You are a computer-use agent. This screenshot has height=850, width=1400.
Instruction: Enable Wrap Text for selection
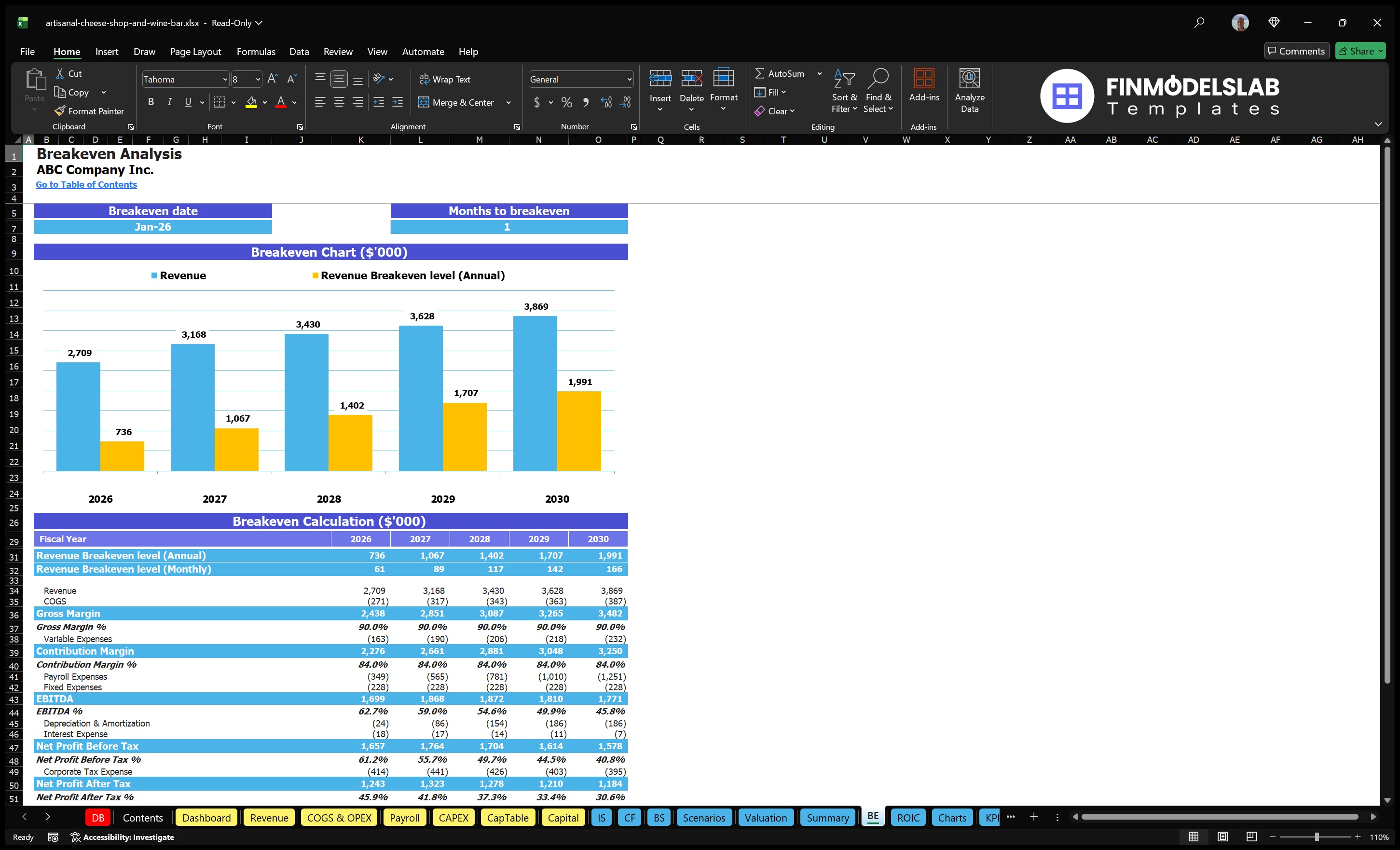click(x=445, y=79)
